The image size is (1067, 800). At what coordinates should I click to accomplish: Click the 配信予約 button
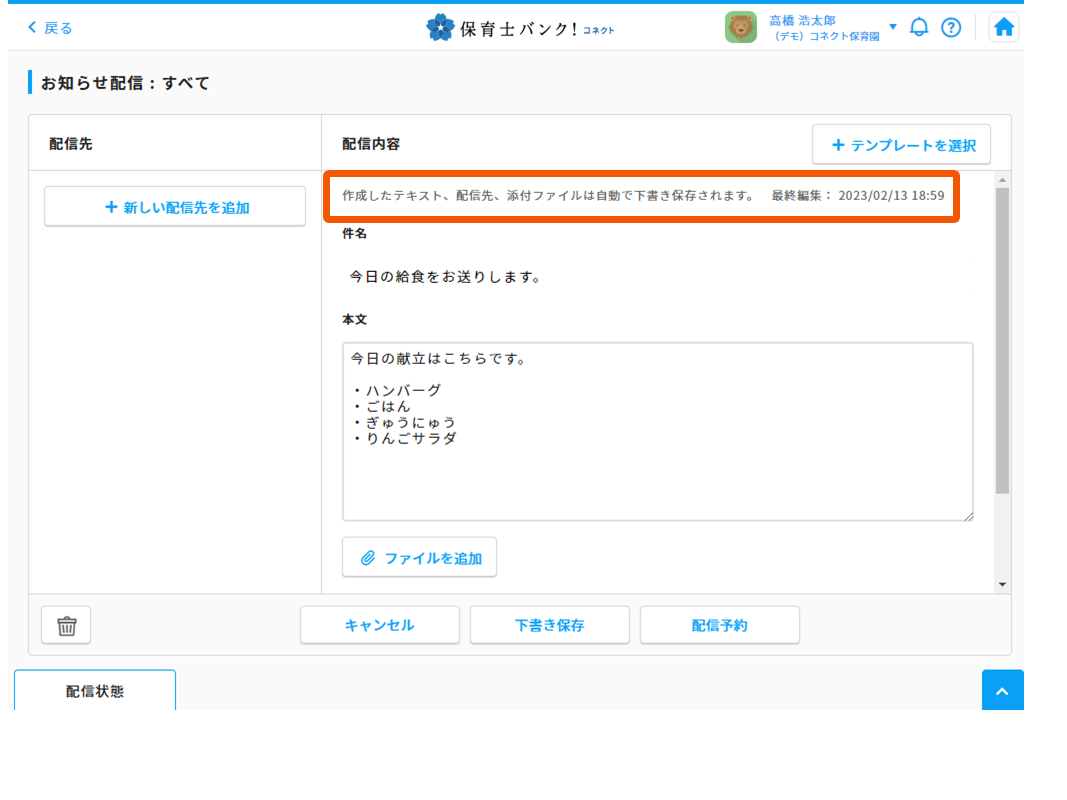(720, 625)
